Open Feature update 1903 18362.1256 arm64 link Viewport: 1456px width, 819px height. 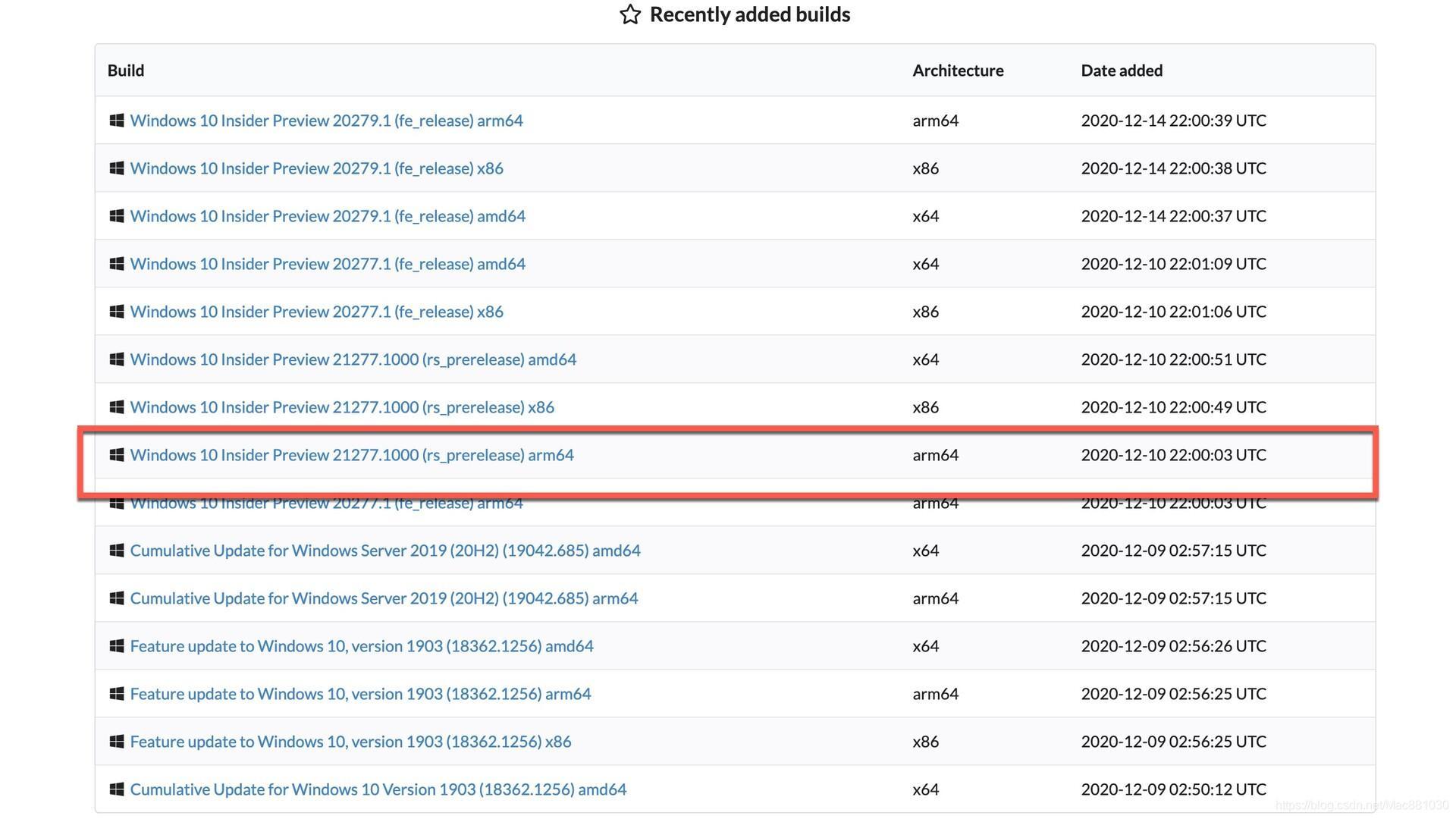(x=360, y=694)
